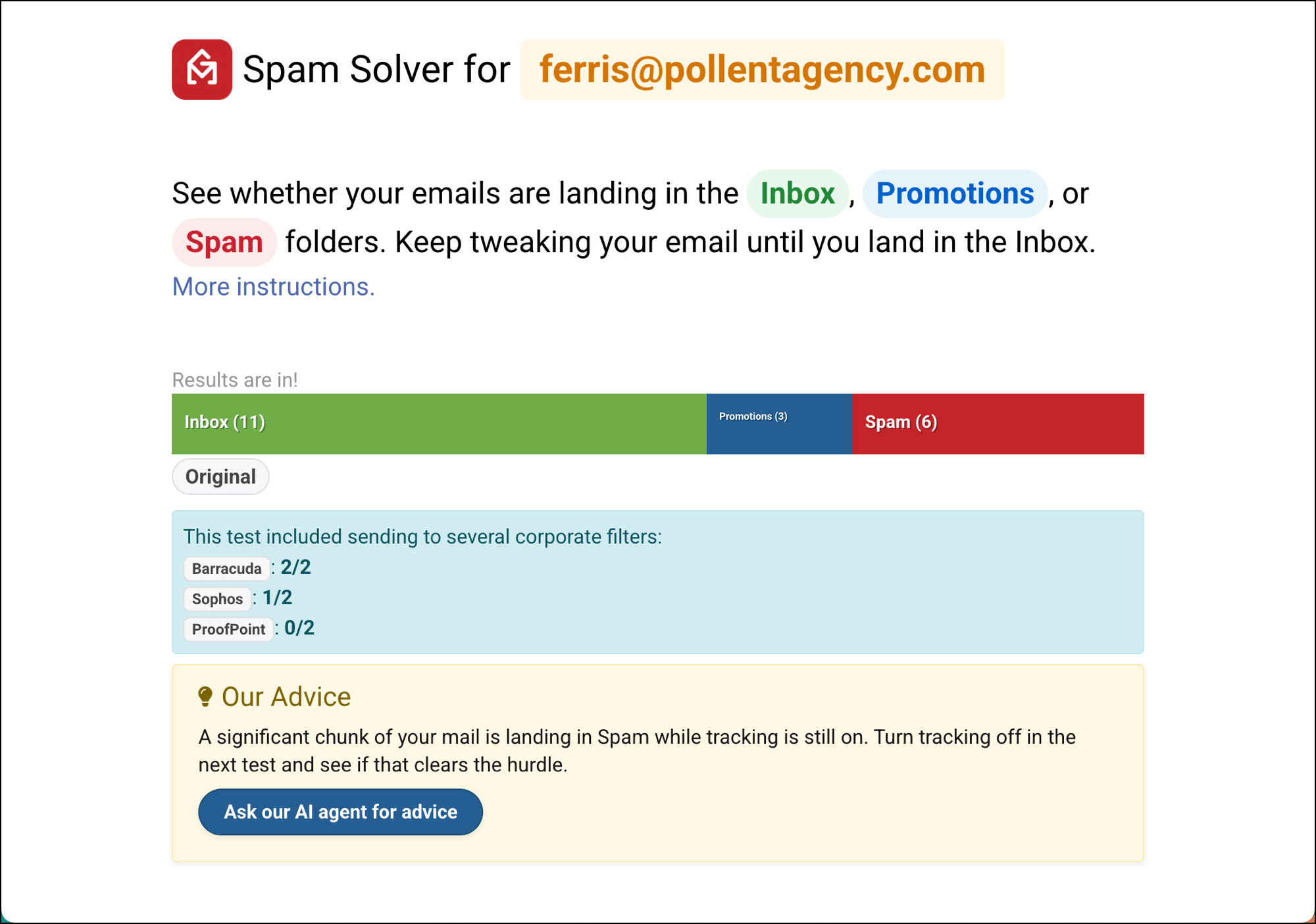Click the red Spam Solver logo icon

click(x=202, y=70)
